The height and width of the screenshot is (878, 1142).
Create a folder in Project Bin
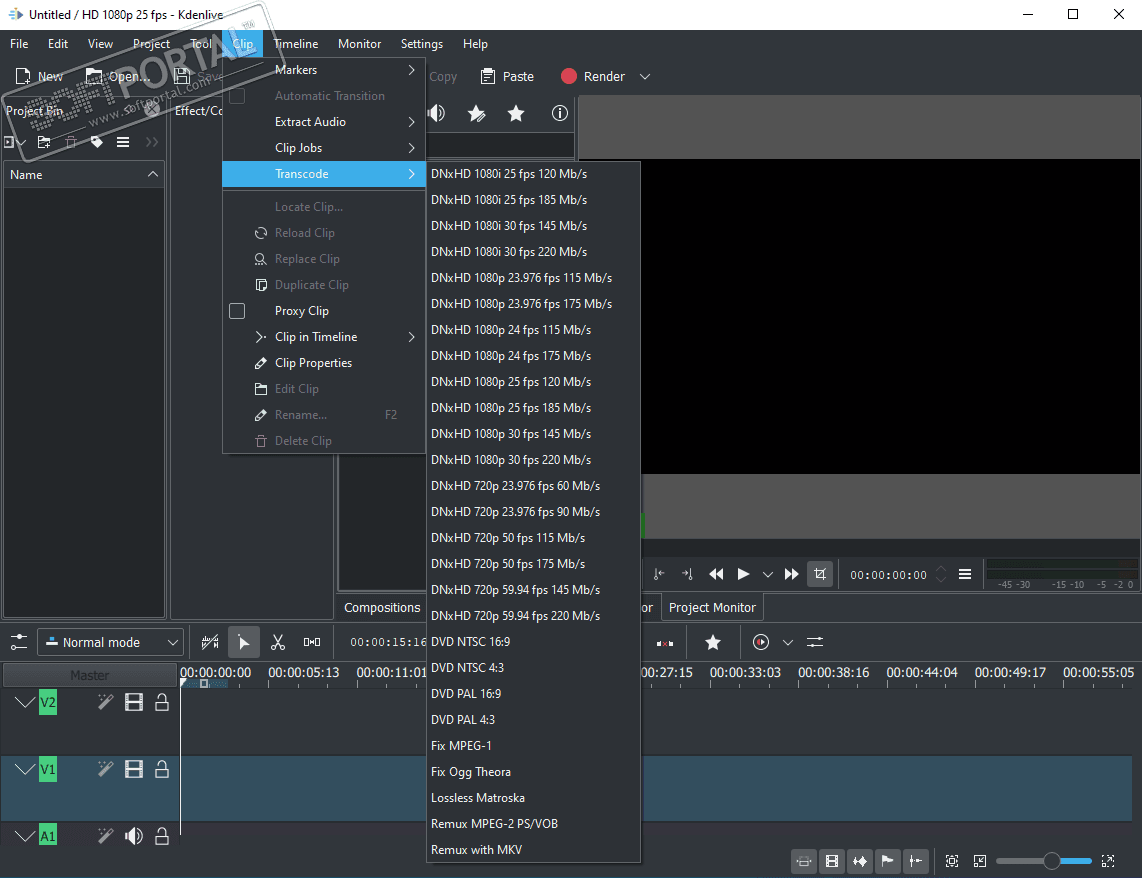coord(44,142)
